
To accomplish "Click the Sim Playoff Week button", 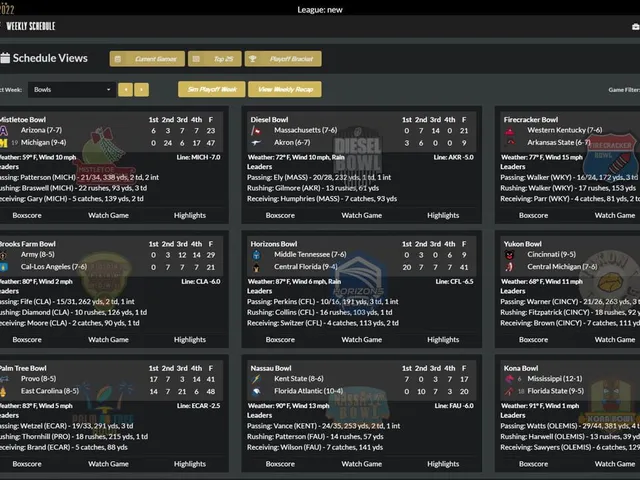I will (x=212, y=89).
